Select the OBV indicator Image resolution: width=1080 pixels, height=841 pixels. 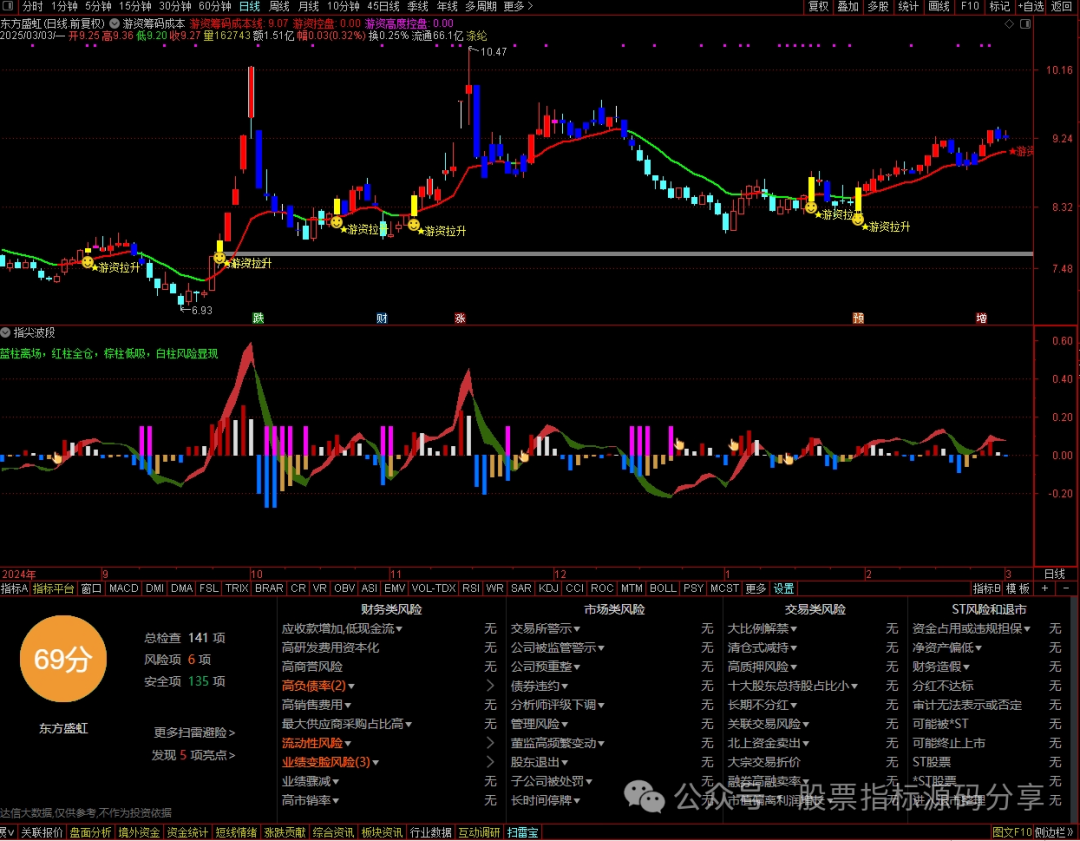click(344, 588)
